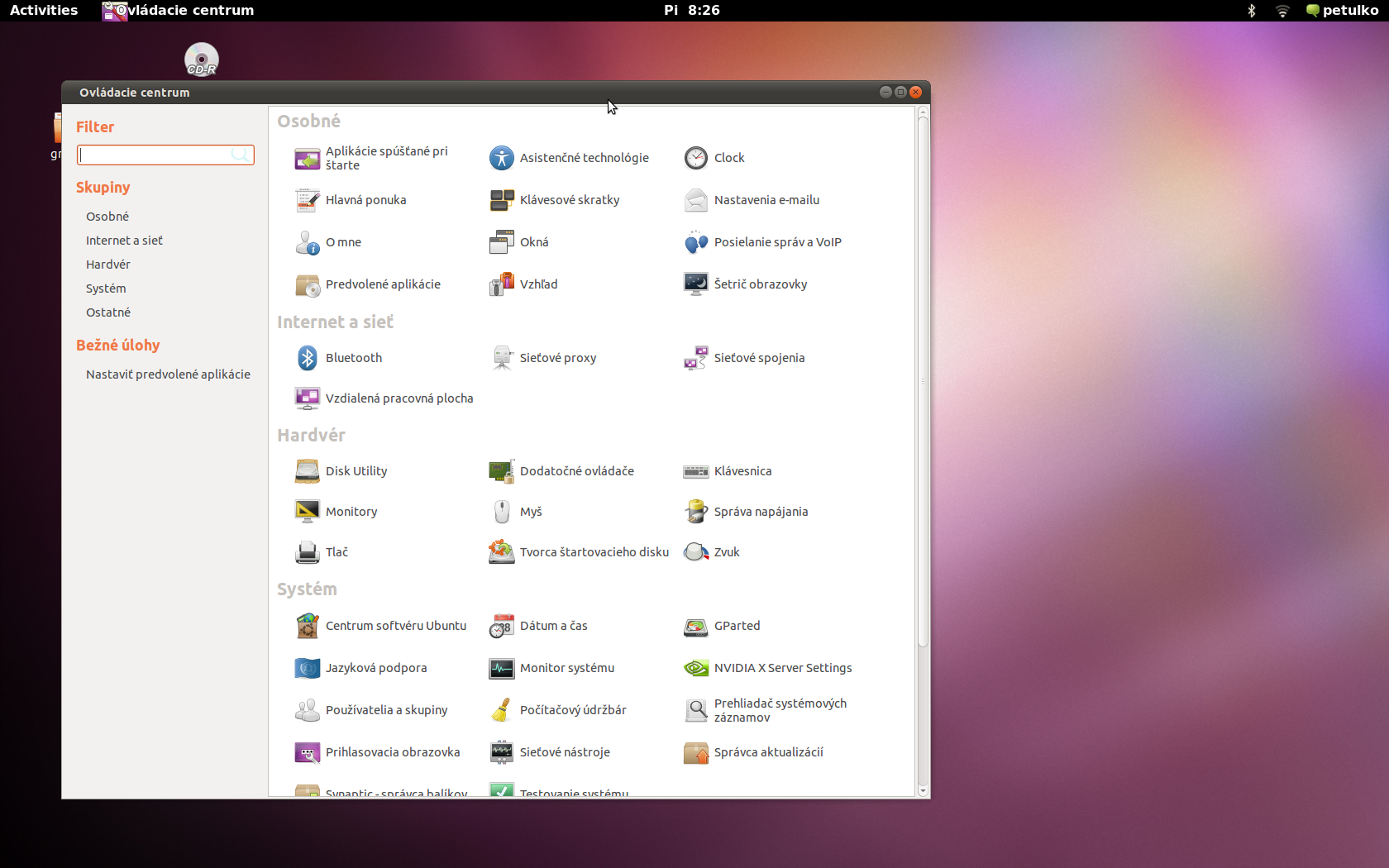Open the Clock preferences icon
Screen dimensions: 1389x868
[x=696, y=158]
